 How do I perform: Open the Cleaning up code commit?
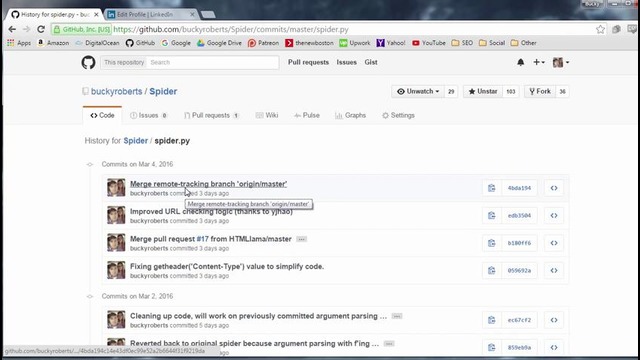(258, 316)
